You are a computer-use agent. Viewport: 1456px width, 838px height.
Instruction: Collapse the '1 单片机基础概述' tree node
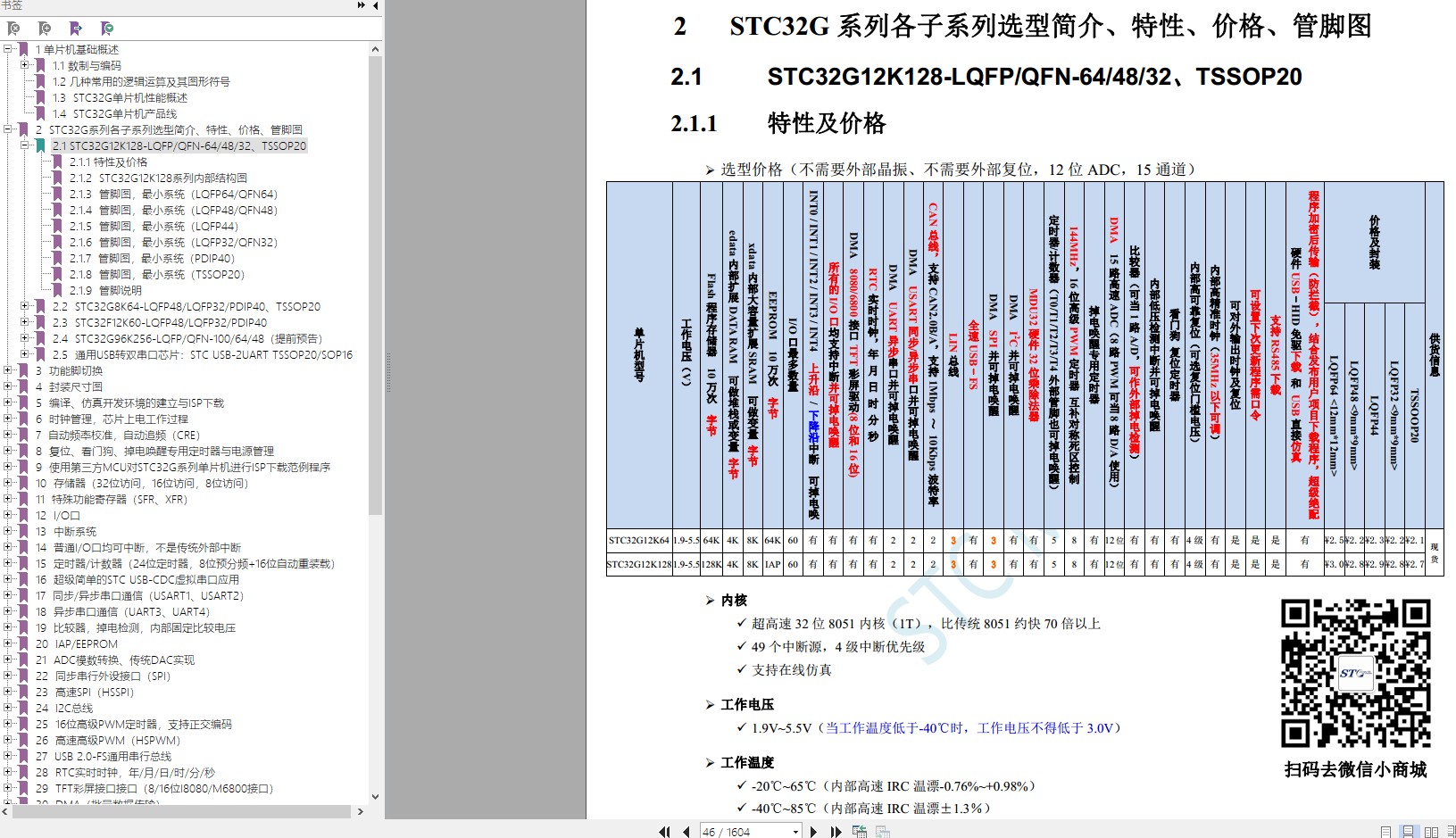tap(8, 49)
